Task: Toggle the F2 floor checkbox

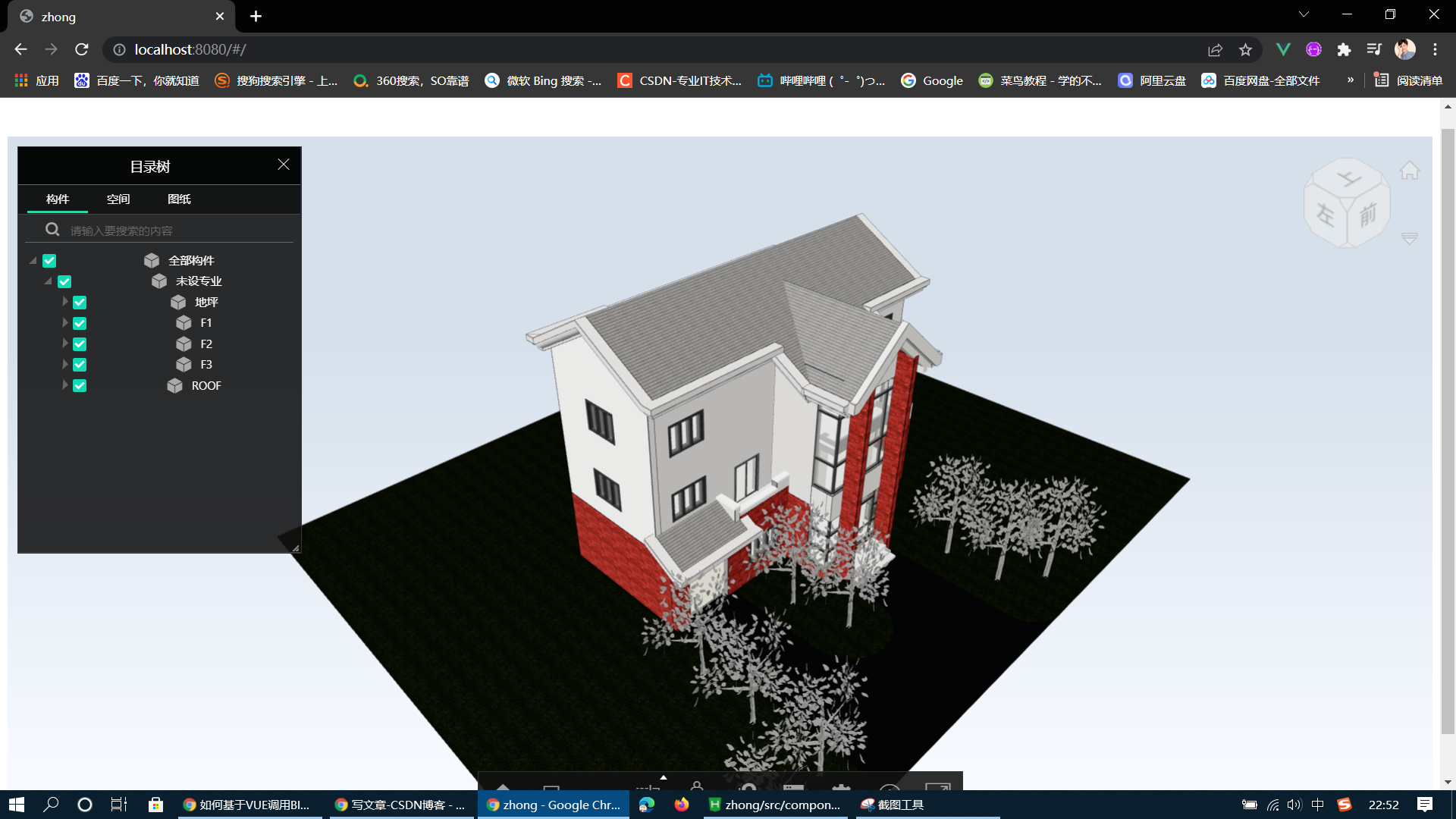Action: [x=80, y=344]
